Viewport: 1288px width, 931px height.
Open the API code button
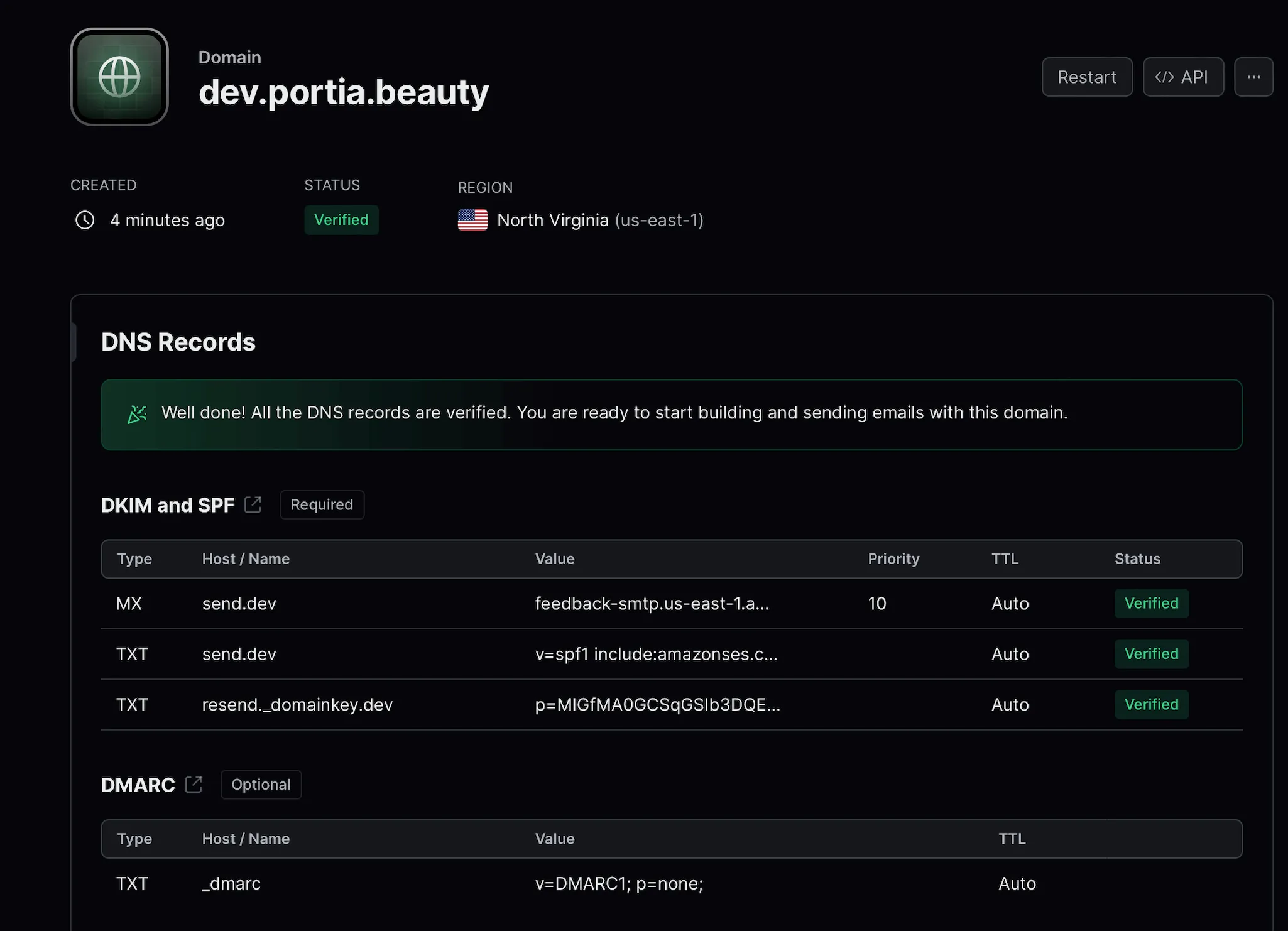1182,77
